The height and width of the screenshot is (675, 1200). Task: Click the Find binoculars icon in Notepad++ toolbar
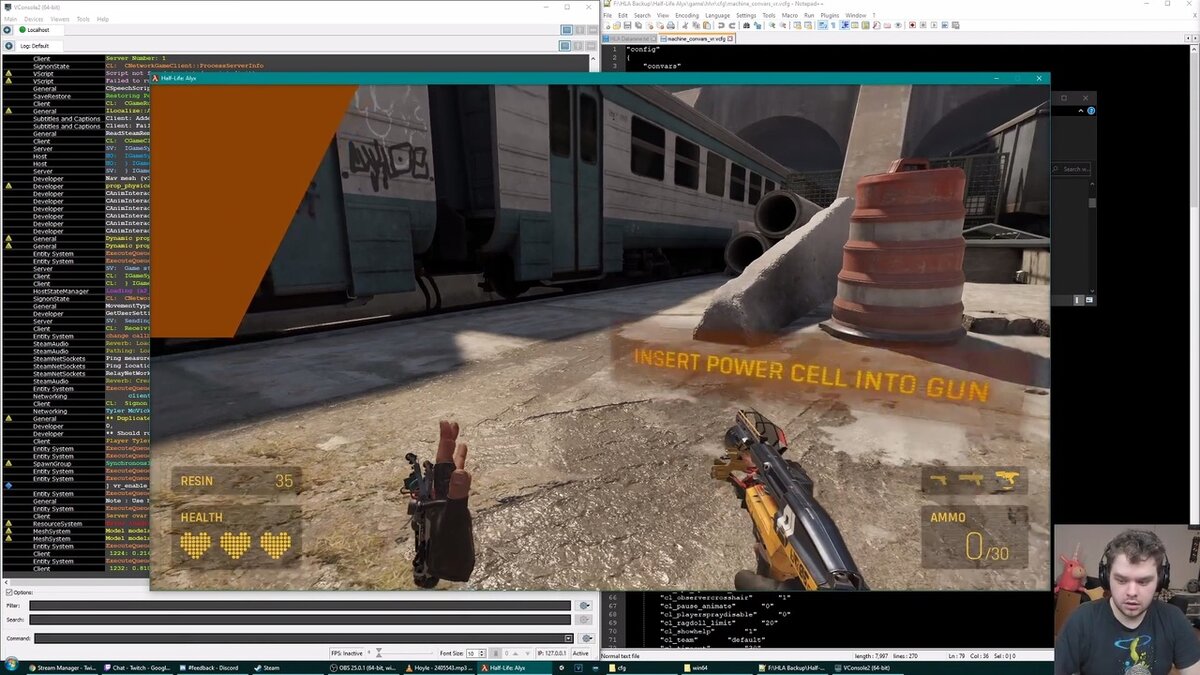(745, 26)
